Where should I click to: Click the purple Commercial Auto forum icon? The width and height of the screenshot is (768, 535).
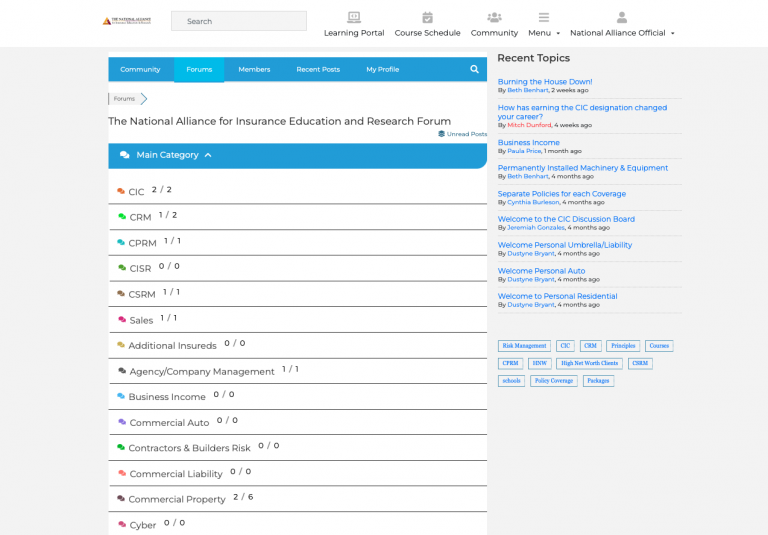pyautogui.click(x=122, y=422)
